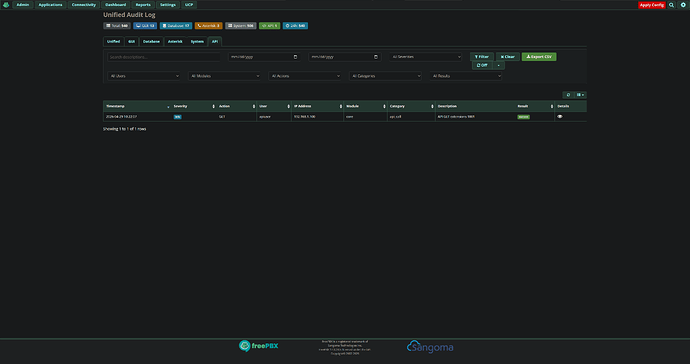Select the API tab
Screen dimensions: 690x364
(215, 42)
